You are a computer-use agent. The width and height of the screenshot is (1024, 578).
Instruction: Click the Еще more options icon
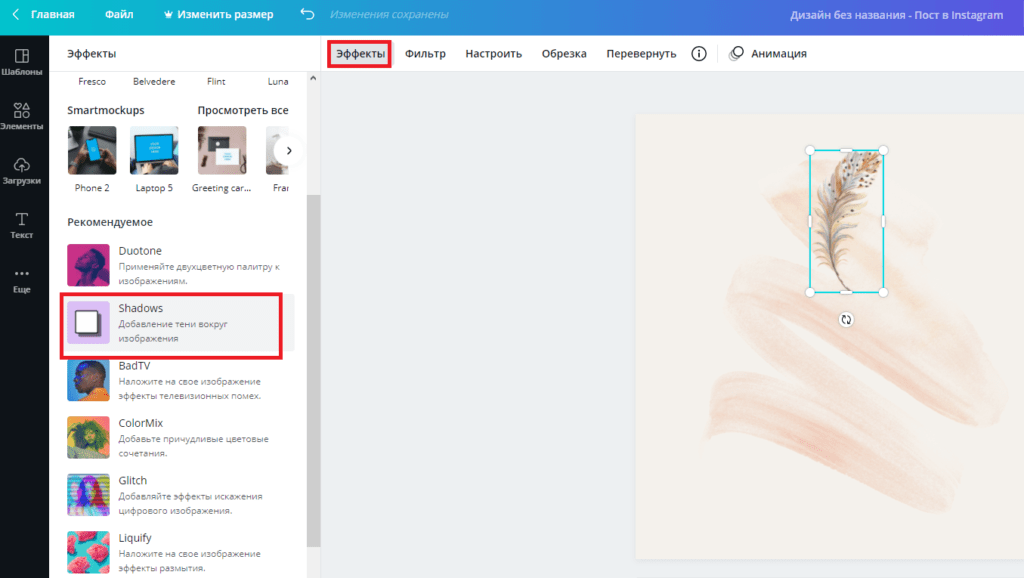tap(22, 279)
